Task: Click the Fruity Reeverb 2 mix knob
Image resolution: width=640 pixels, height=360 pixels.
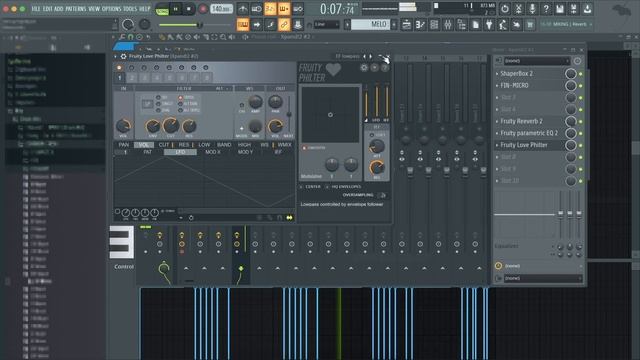Action: click(571, 121)
